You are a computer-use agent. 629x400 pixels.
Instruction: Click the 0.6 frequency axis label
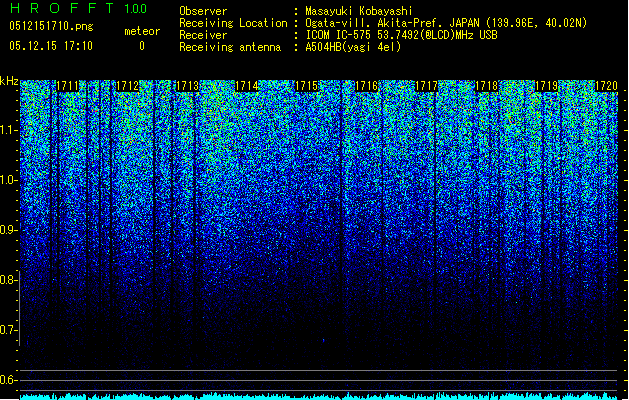coord(9,380)
